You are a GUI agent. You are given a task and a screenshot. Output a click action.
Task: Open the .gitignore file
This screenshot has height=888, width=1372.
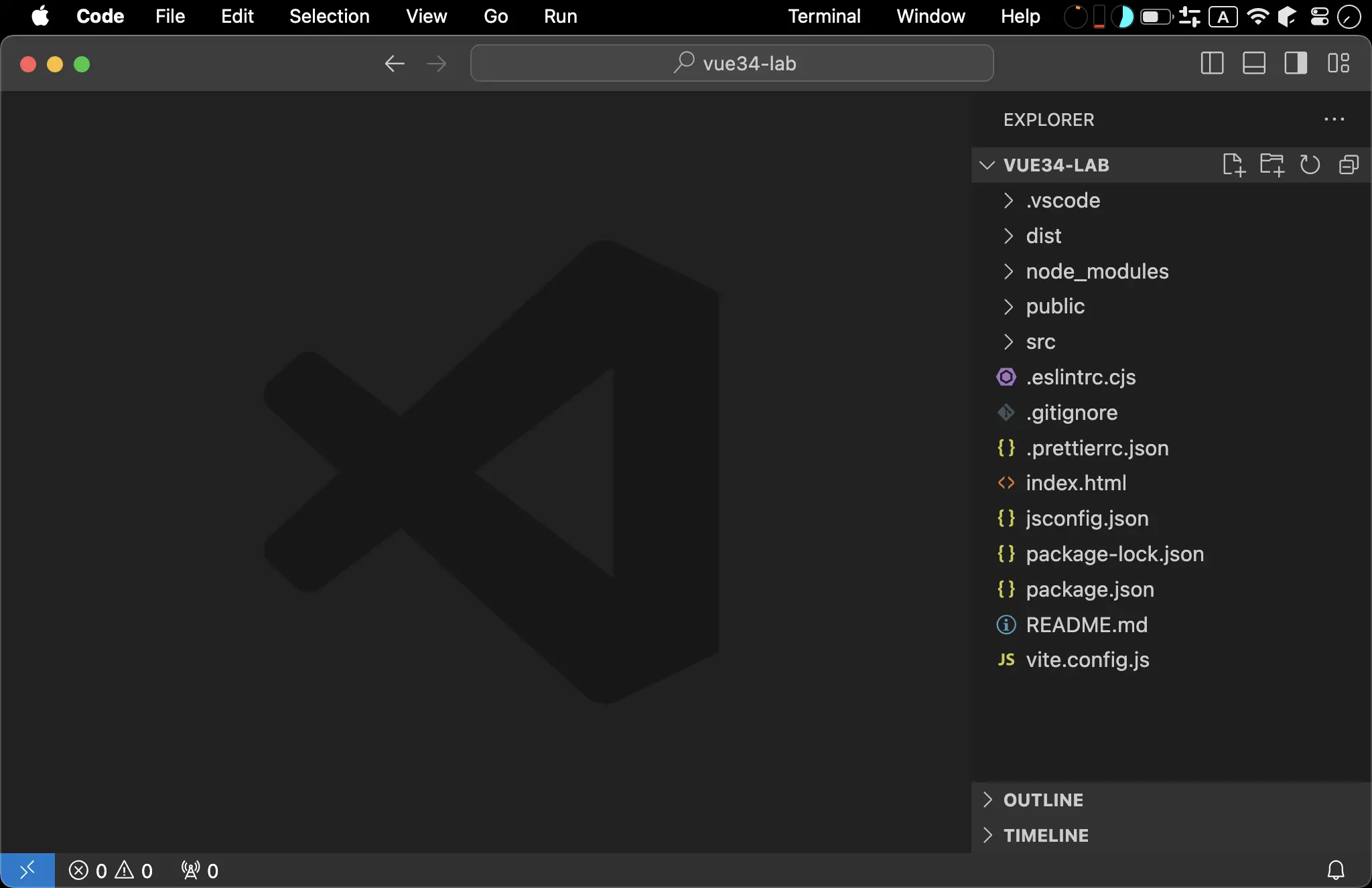[x=1171, y=413]
